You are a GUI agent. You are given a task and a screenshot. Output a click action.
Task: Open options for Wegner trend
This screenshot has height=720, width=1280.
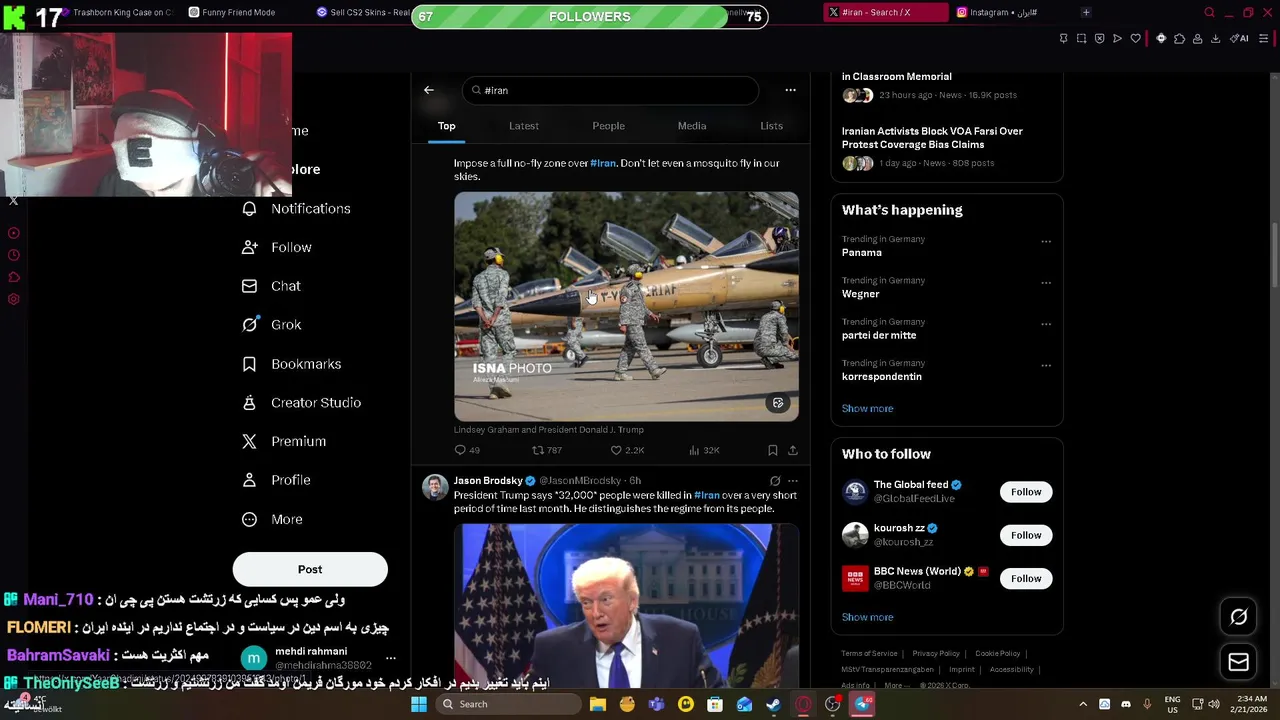1046,283
